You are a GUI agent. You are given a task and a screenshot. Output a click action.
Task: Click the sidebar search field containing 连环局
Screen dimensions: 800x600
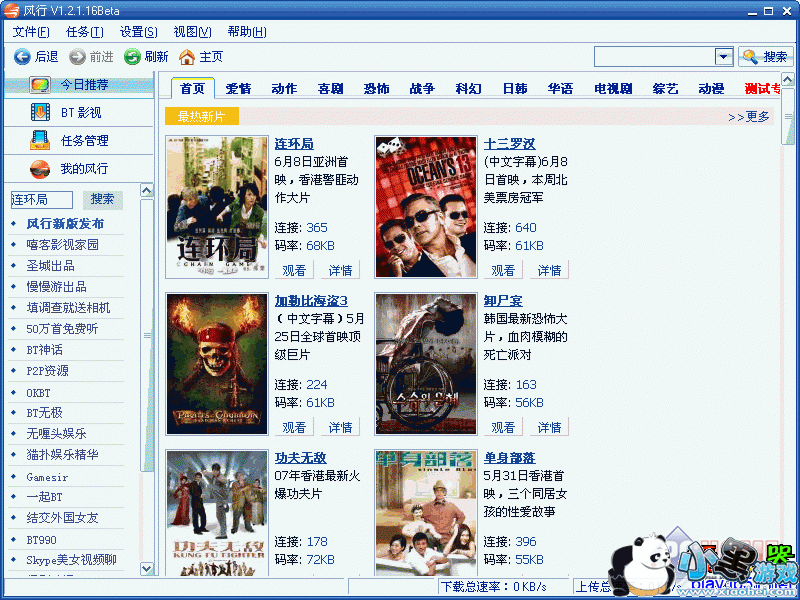point(42,199)
